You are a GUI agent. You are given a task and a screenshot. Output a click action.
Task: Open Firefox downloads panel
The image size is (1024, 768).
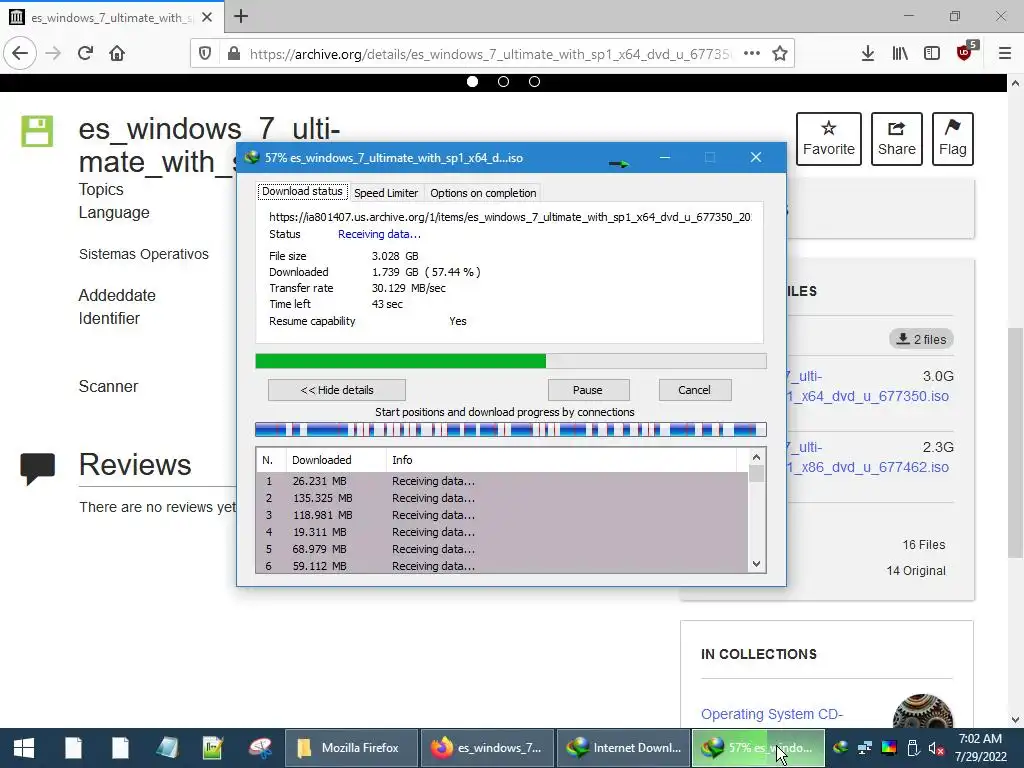pyautogui.click(x=868, y=54)
